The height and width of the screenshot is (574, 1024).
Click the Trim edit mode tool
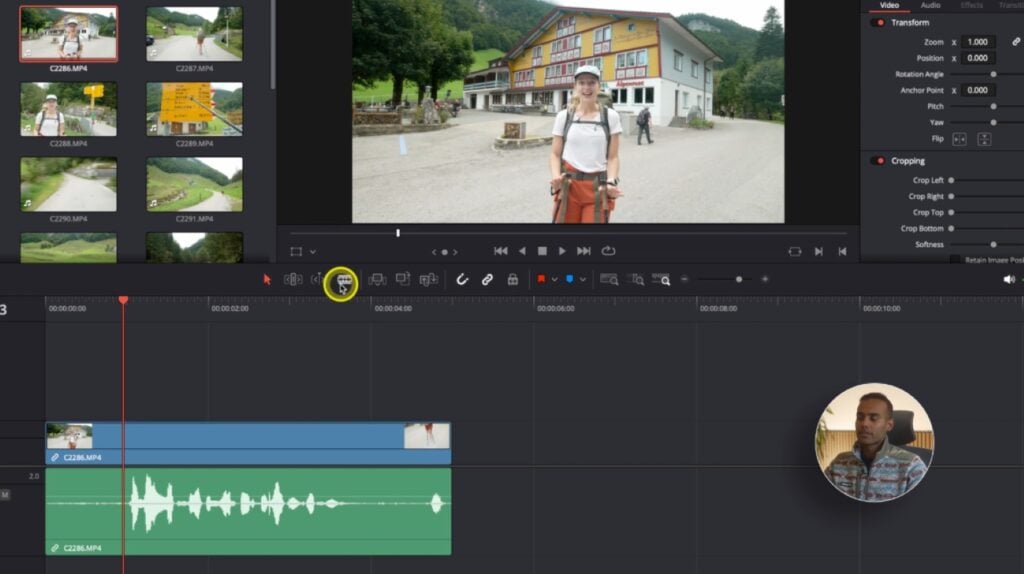tap(293, 280)
